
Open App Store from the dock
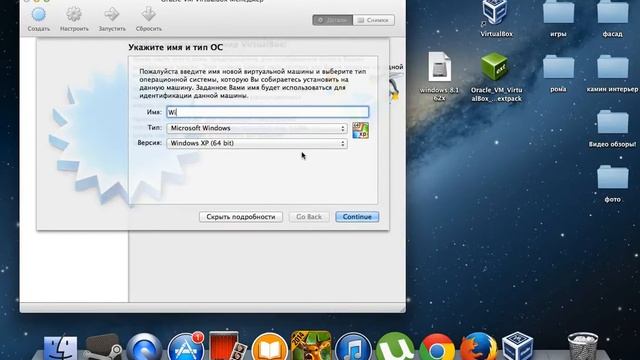[186, 348]
